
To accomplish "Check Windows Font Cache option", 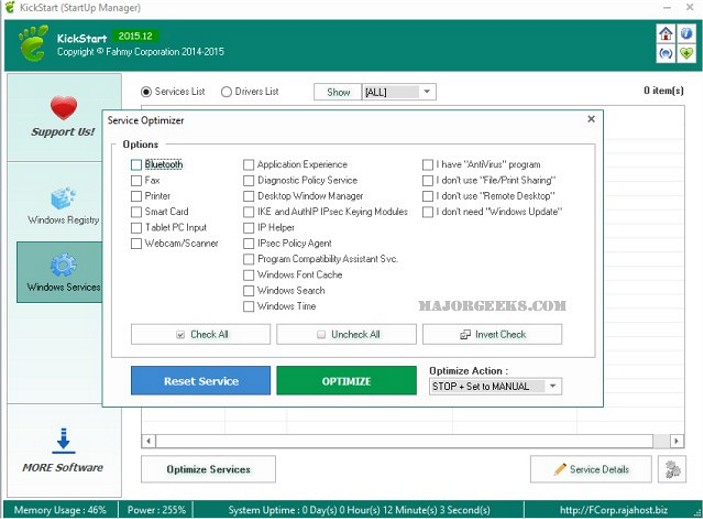I will pos(248,275).
